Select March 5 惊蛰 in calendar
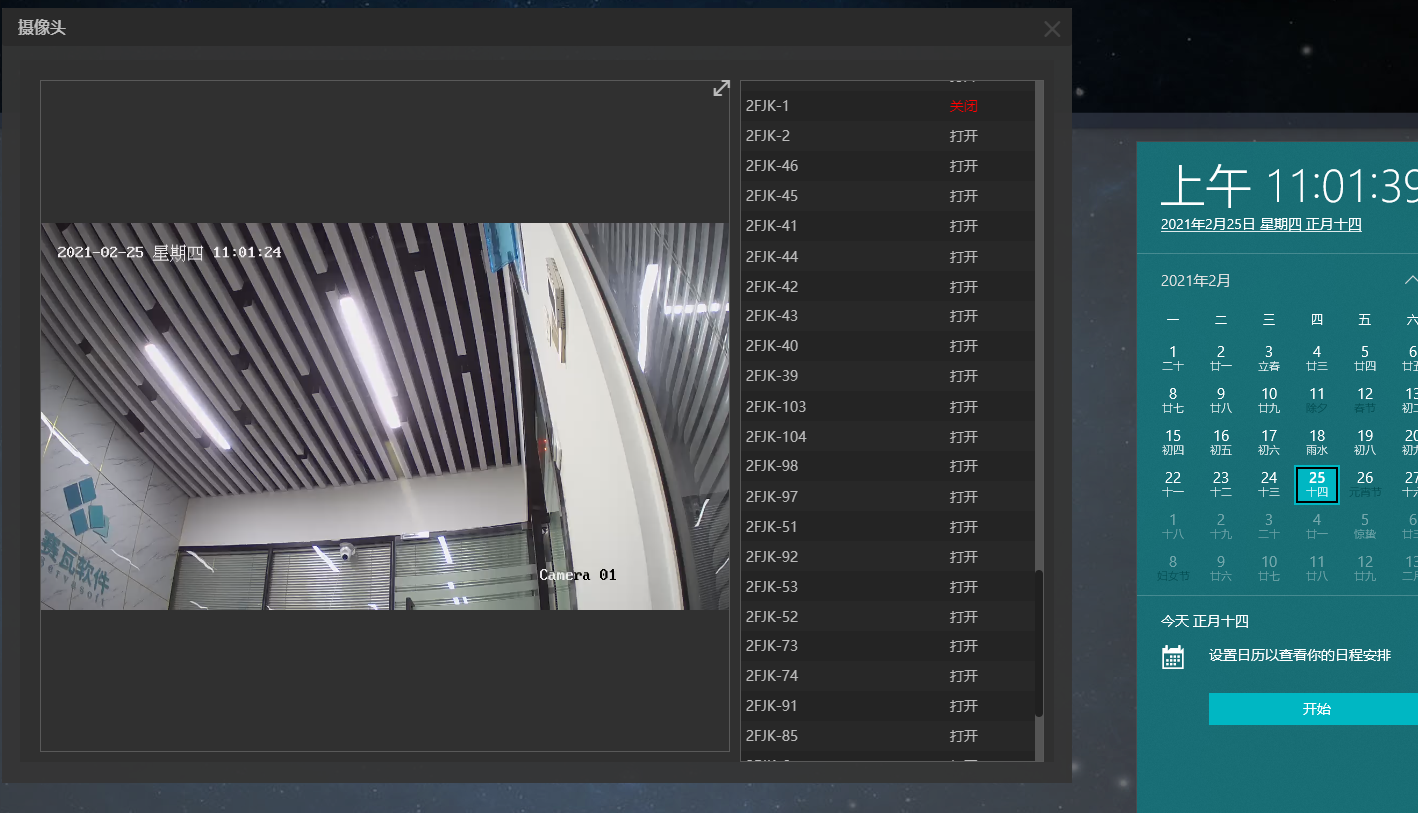Screen dimensions: 1418x813 click(1365, 526)
